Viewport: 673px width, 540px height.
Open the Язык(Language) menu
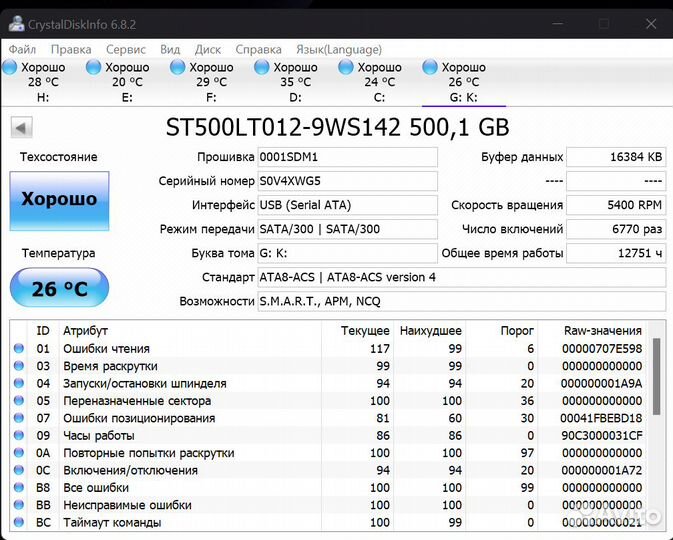[x=339, y=50]
